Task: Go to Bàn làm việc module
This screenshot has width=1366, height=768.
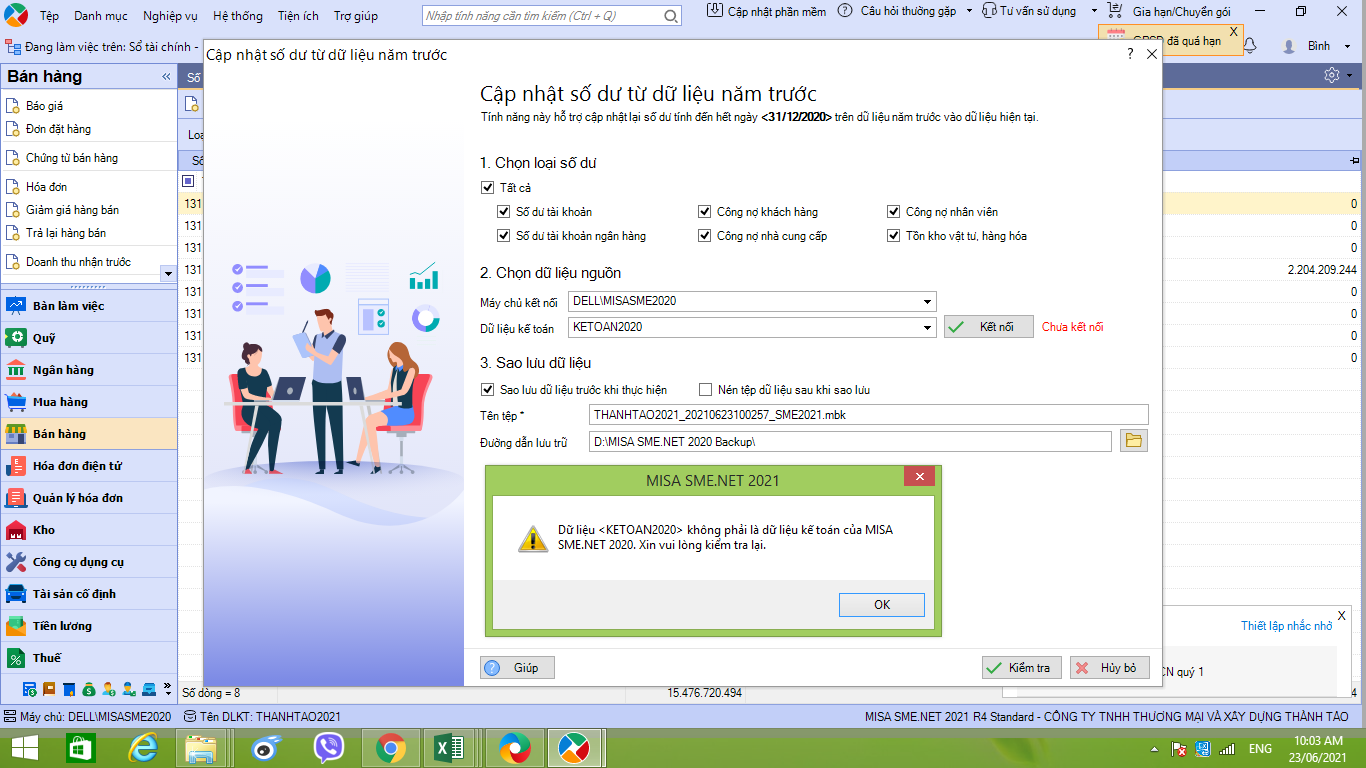Action: point(89,306)
